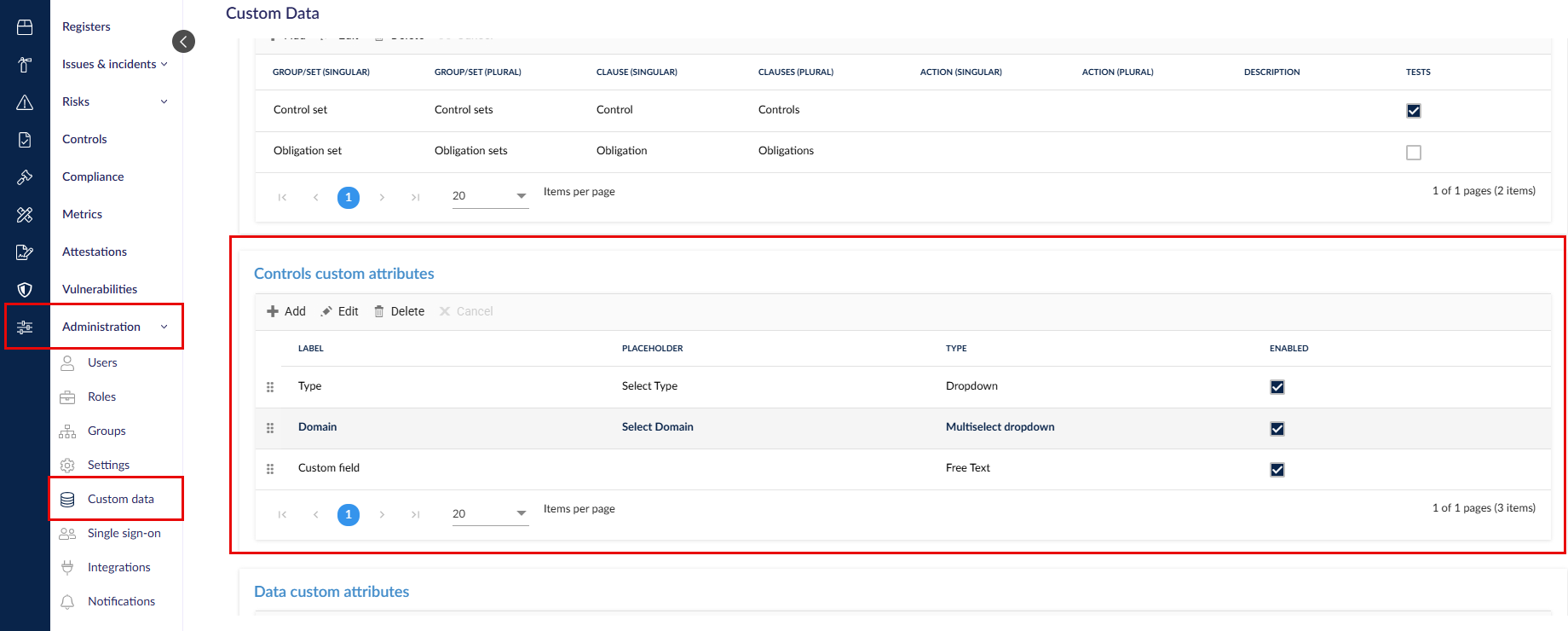Uncheck the Tests checkbox for Control set
Screen dimensions: 1568x631
click(x=1414, y=111)
